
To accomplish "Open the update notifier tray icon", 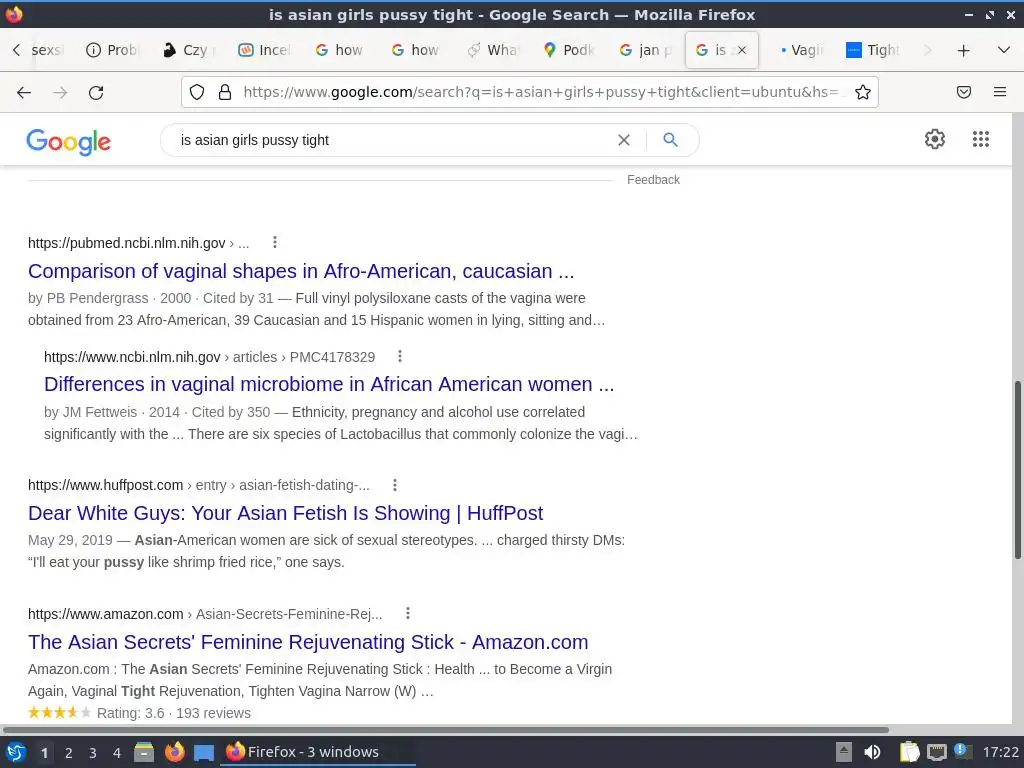I will [x=961, y=751].
